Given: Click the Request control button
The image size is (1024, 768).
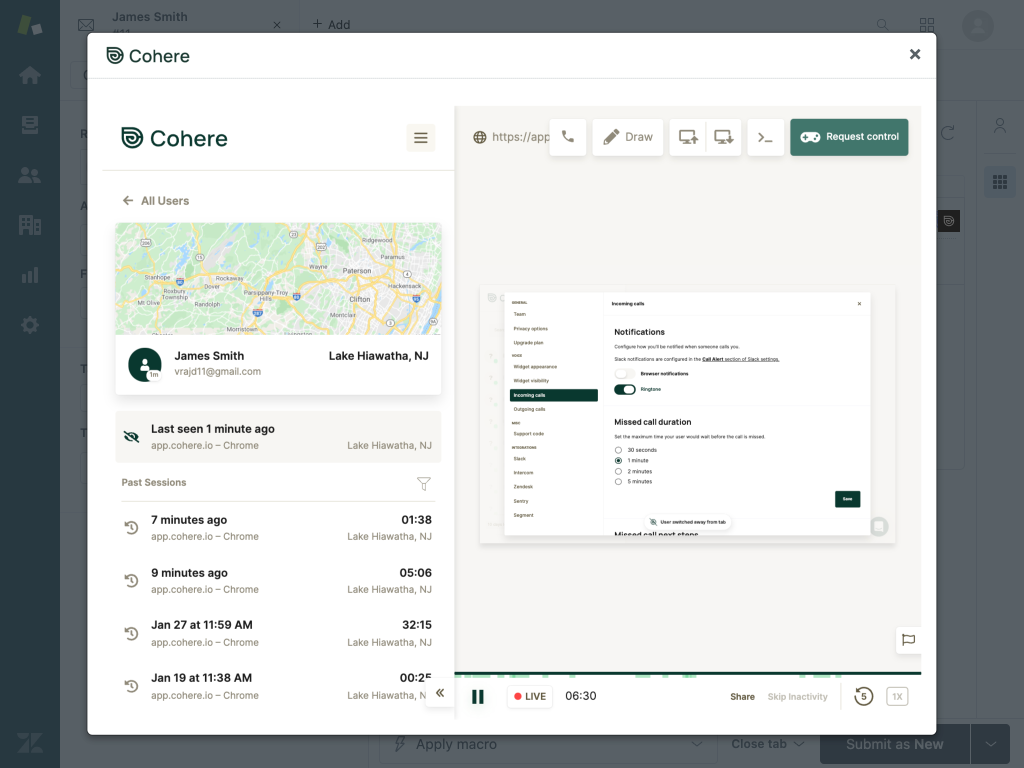Looking at the screenshot, I should pyautogui.click(x=849, y=136).
